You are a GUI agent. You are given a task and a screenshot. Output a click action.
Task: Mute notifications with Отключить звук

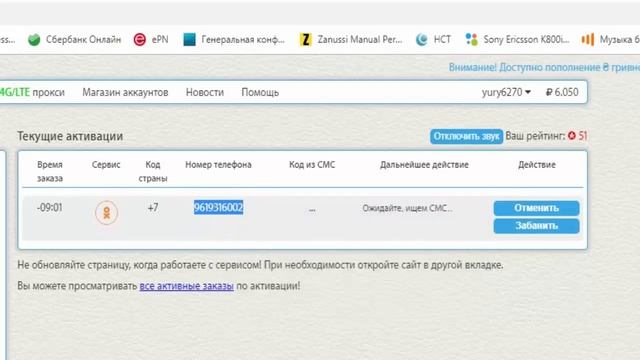466,136
